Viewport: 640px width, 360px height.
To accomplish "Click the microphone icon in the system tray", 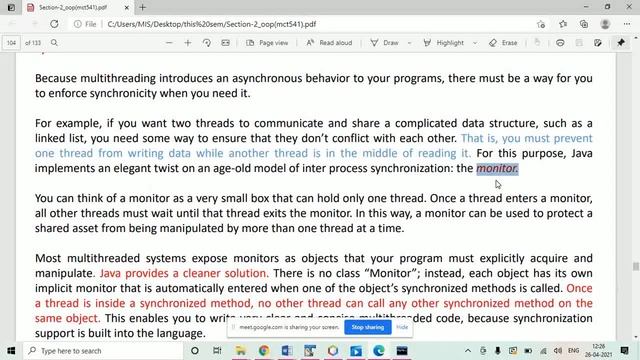I will click(498, 351).
